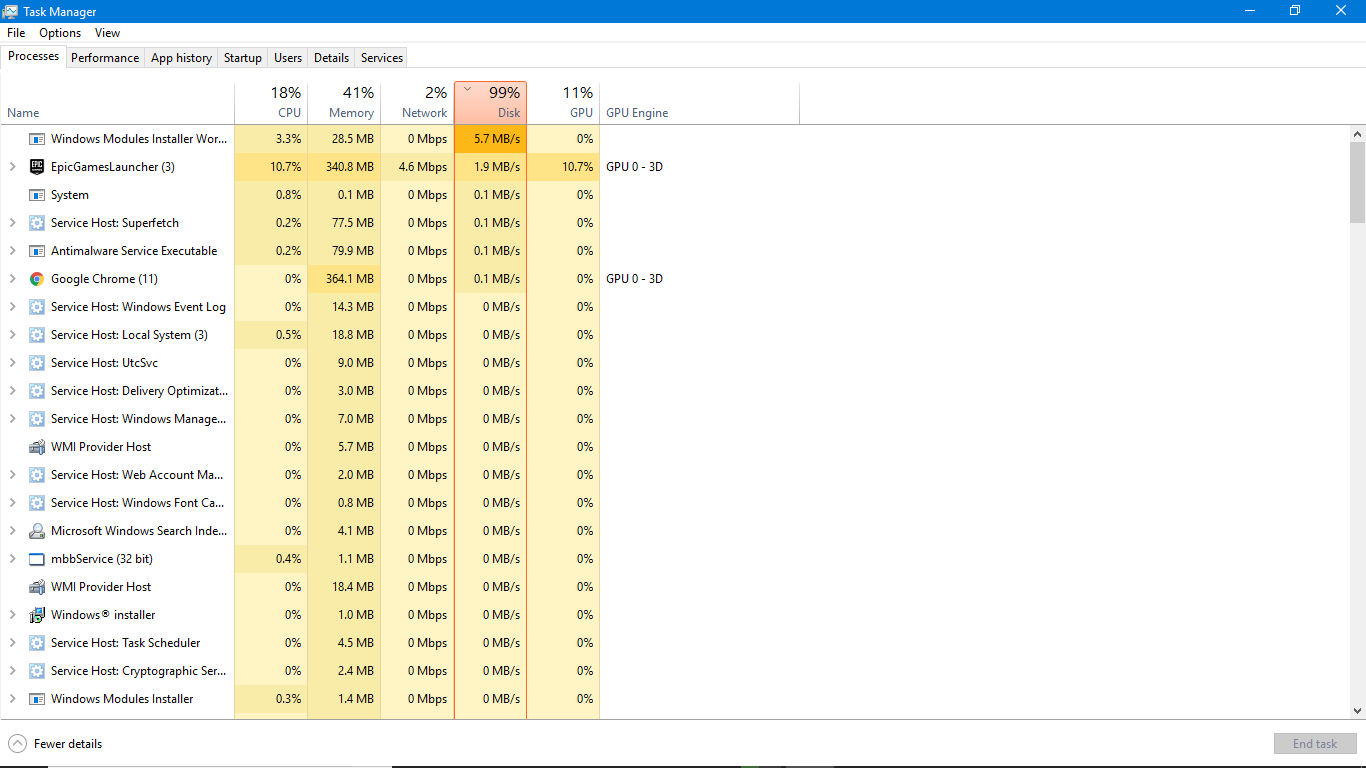
Task: Click the End task button
Action: click(1315, 743)
